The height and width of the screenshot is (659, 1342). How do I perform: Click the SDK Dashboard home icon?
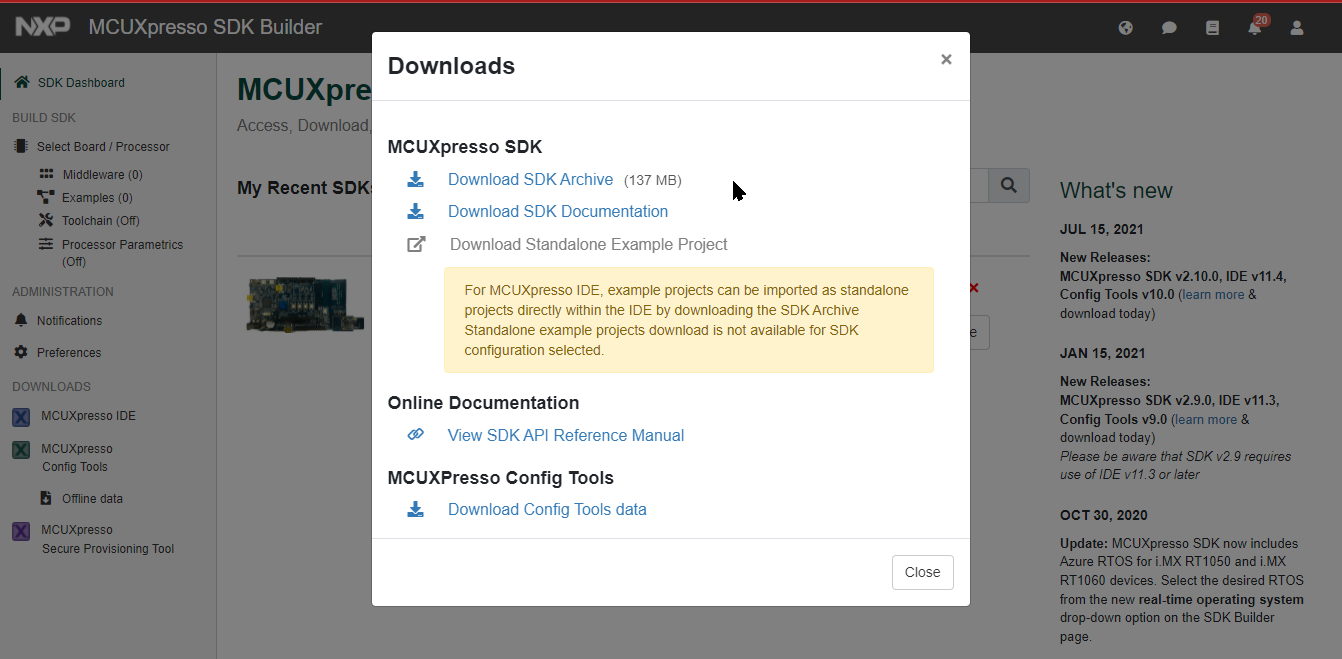[x=21, y=82]
